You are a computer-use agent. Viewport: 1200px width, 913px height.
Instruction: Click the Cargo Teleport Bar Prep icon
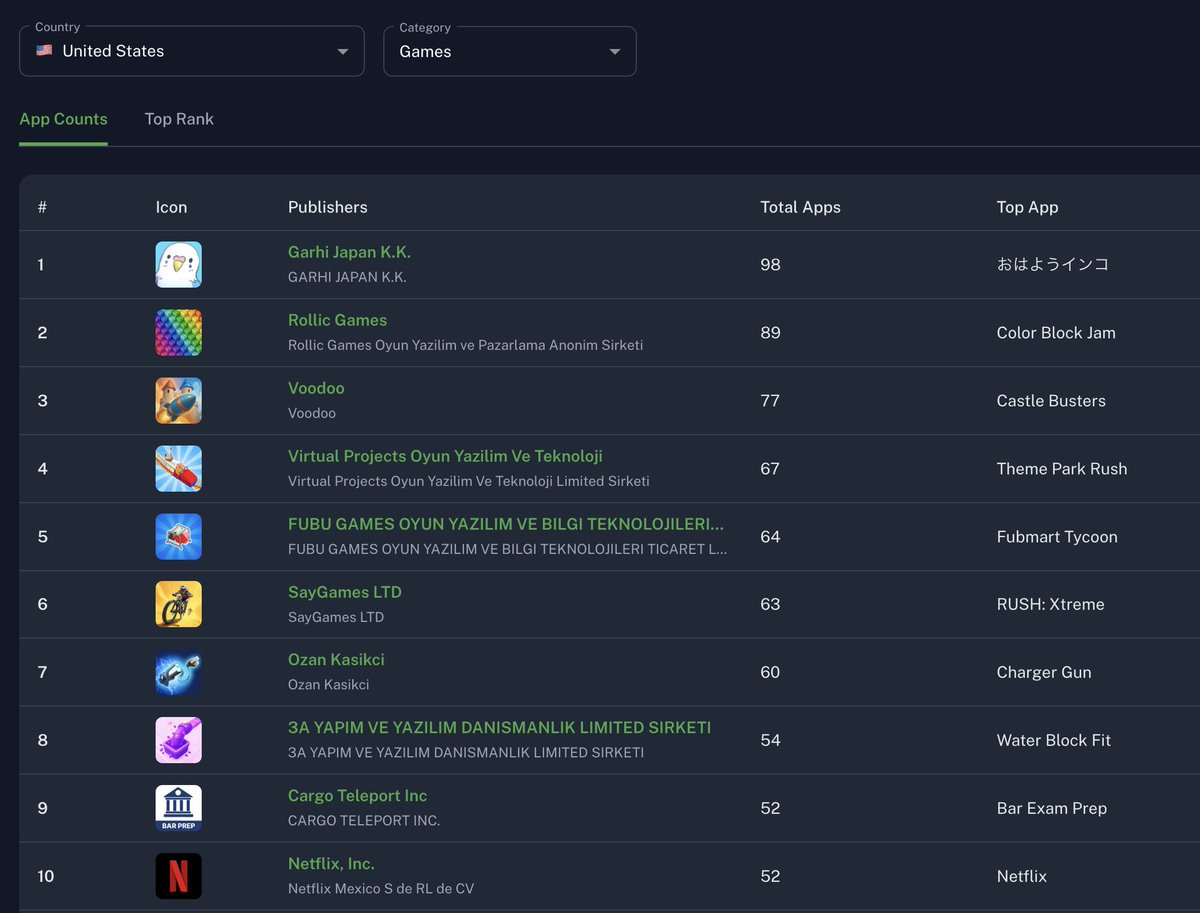pos(179,809)
